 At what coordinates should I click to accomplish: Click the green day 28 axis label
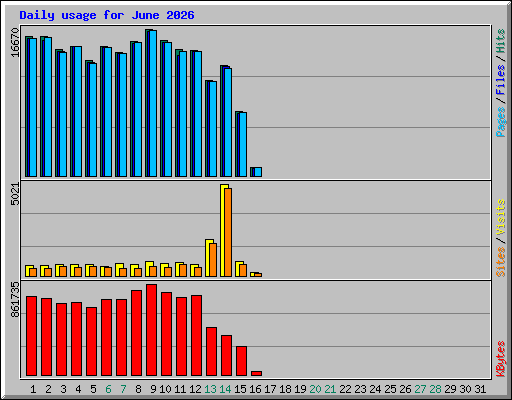[x=435, y=389]
